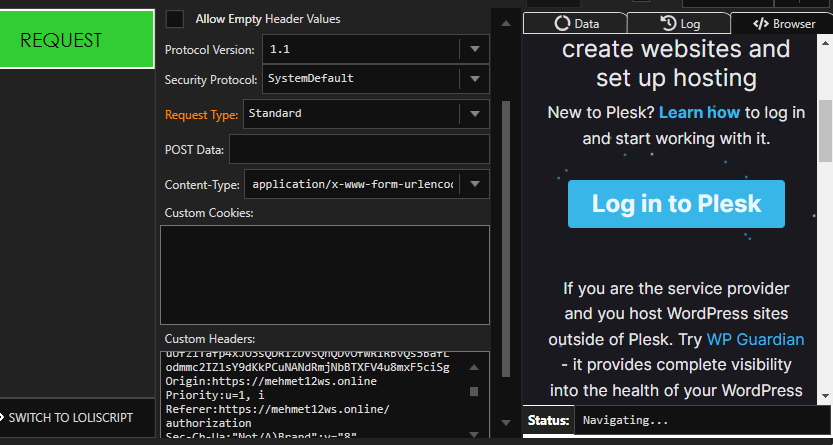This screenshot has width=833, height=445.
Task: Click settings panel scroll down arrow
Action: coord(506,423)
